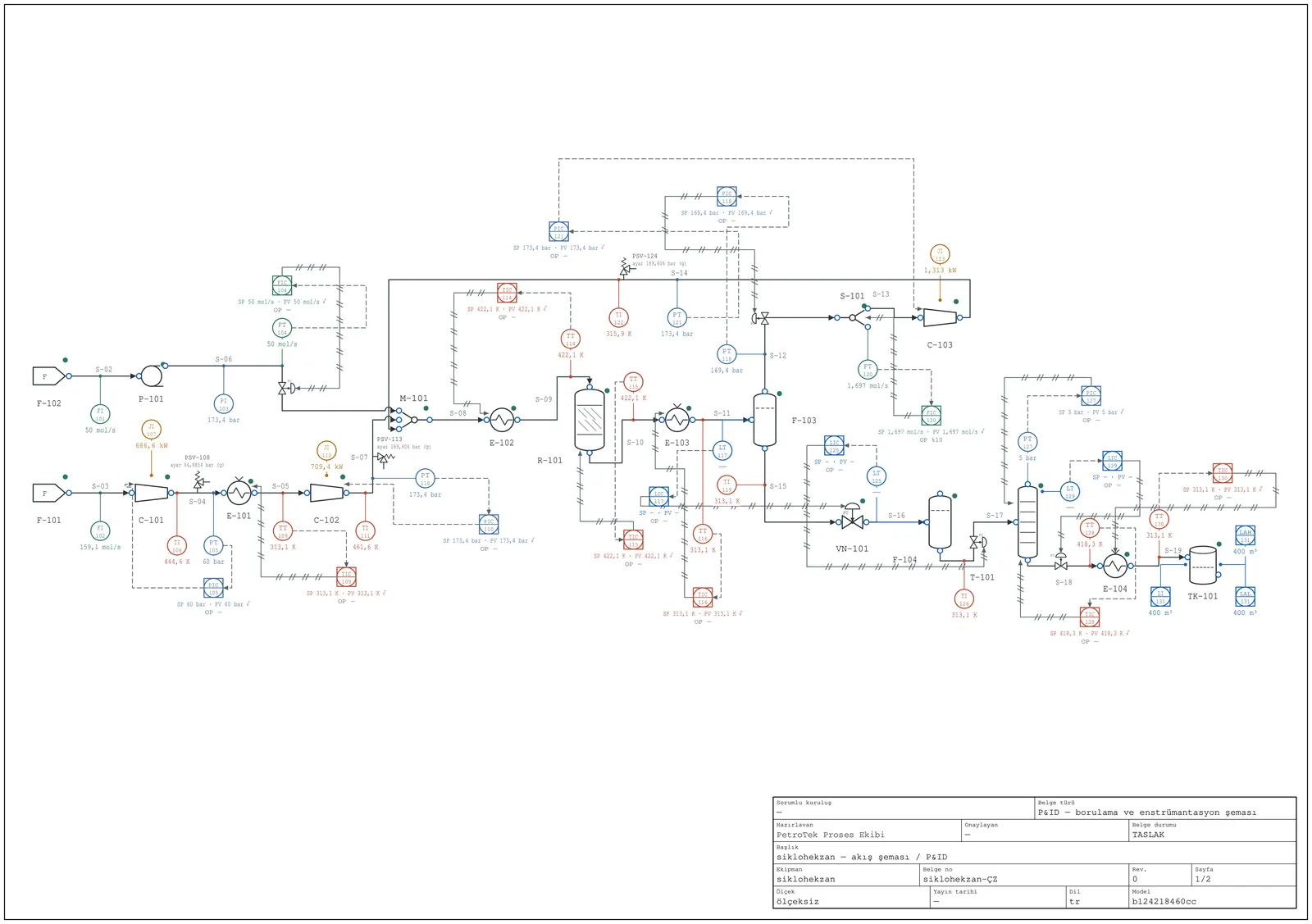This screenshot has height=924, width=1312.
Task: Click 'PetroTek Proses Ekibi' in title block
Action: 831,835
